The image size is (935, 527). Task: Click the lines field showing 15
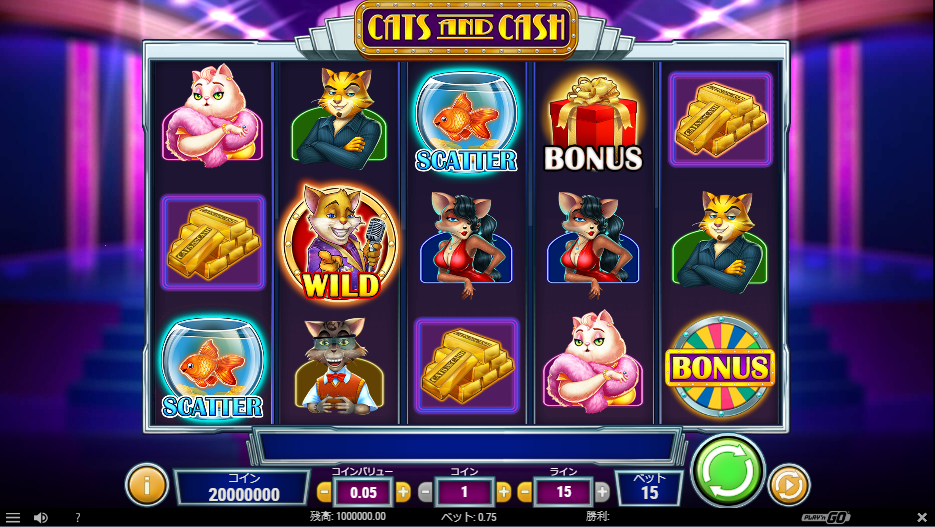tap(564, 492)
